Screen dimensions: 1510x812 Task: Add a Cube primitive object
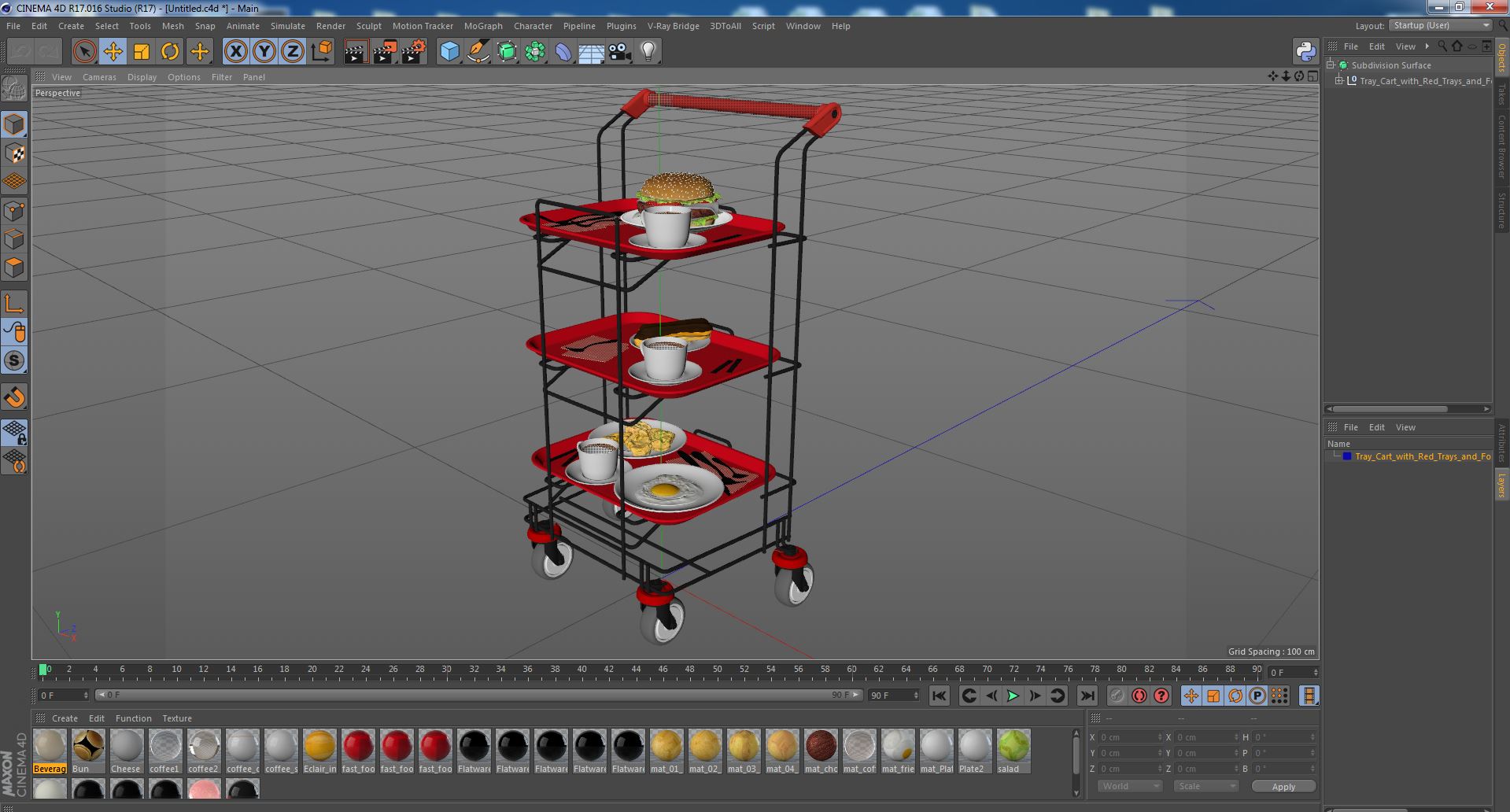449,52
